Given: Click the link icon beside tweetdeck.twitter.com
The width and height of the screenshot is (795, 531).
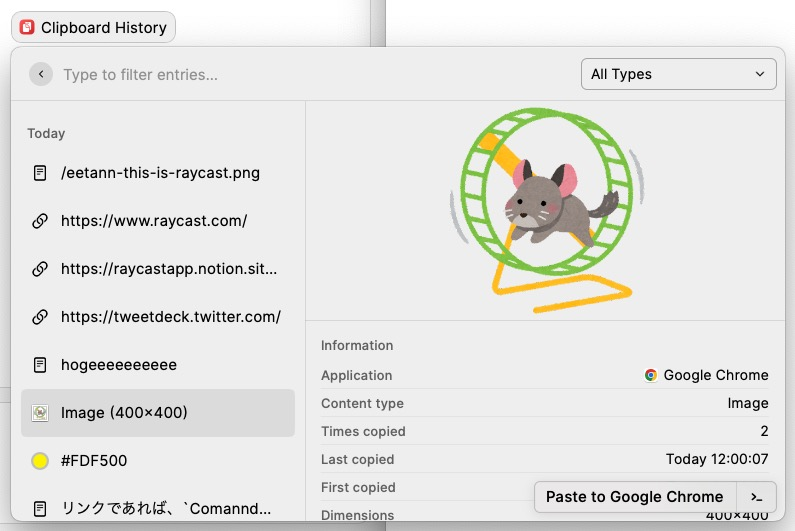Looking at the screenshot, I should 40,317.
